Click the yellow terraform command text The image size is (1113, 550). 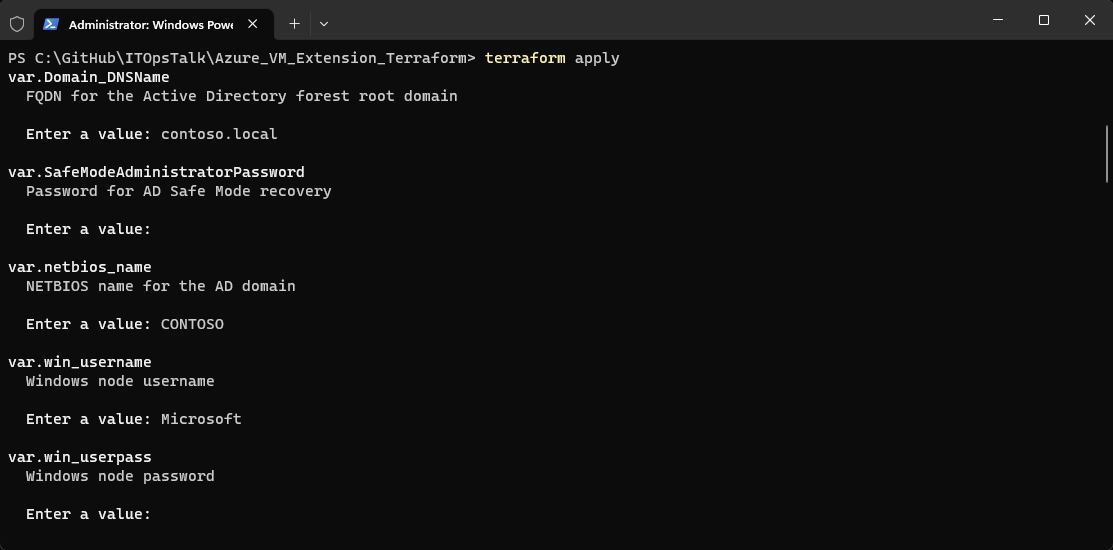tap(525, 58)
